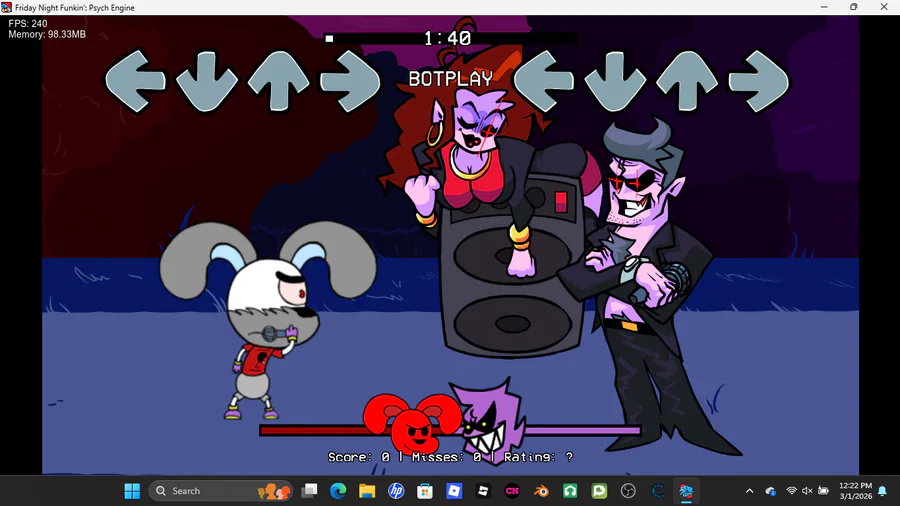
Task: Open the Windows Start menu
Action: click(x=132, y=491)
